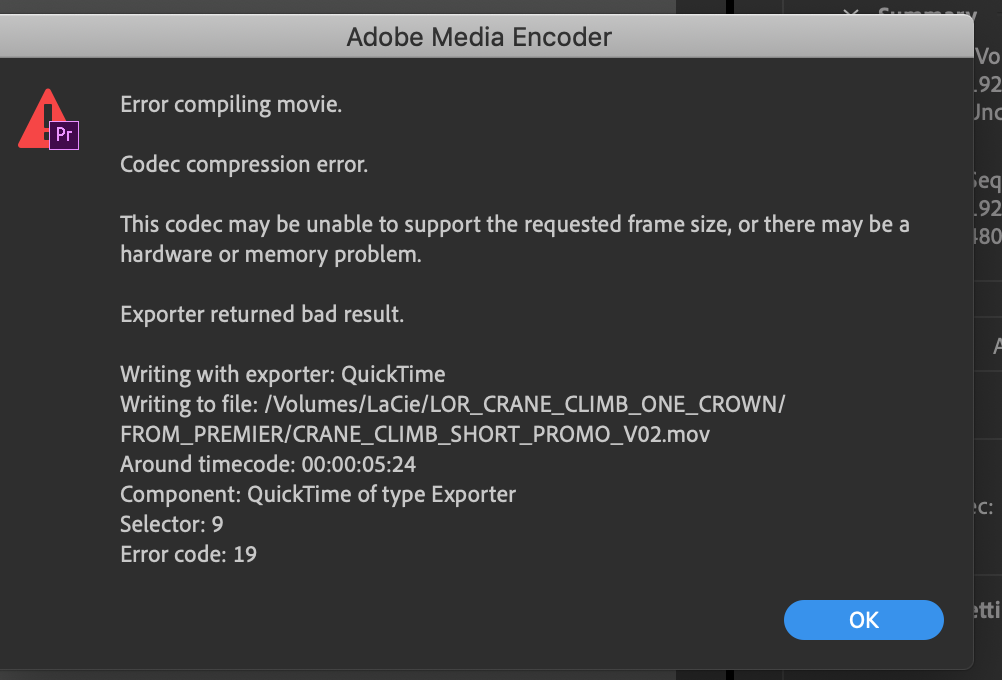Click the Error compiling movie heading
The width and height of the screenshot is (1002, 680).
click(x=230, y=104)
